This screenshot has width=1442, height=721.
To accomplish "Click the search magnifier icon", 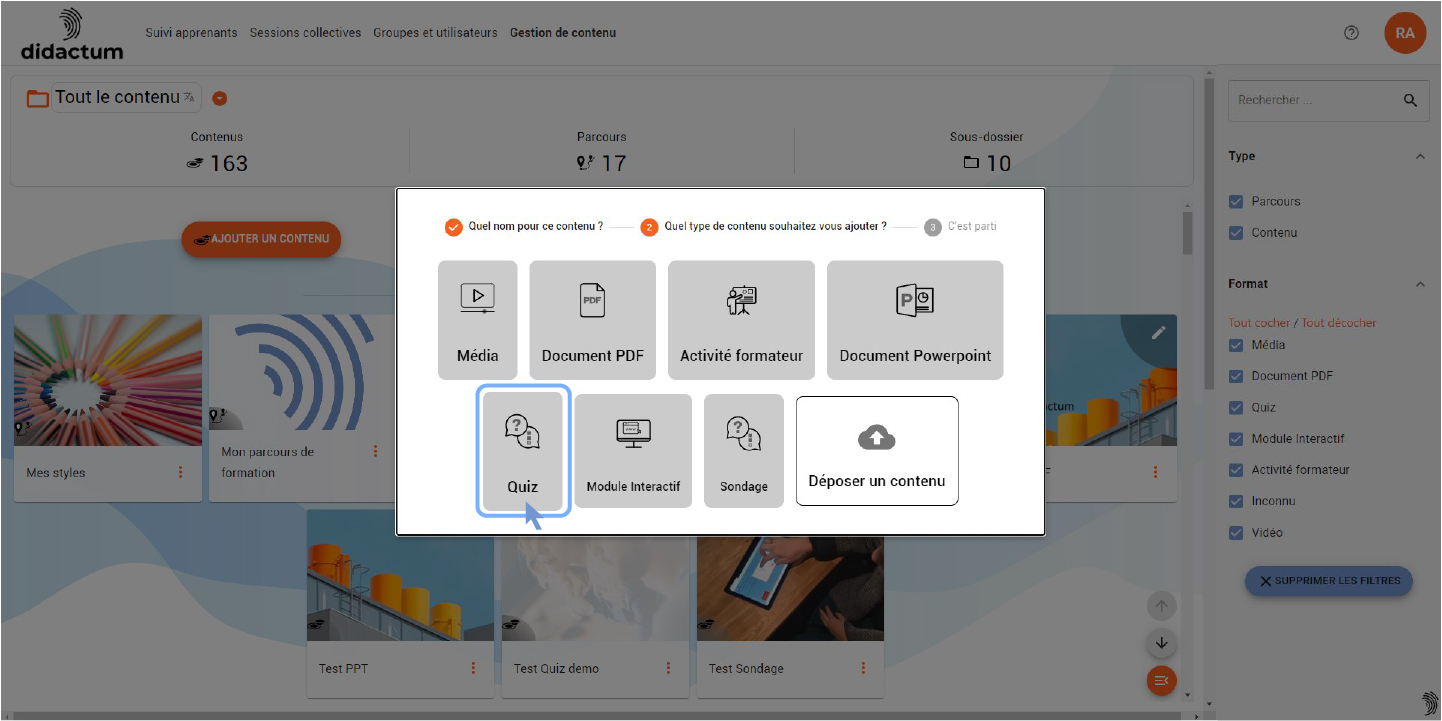I will coord(1410,100).
